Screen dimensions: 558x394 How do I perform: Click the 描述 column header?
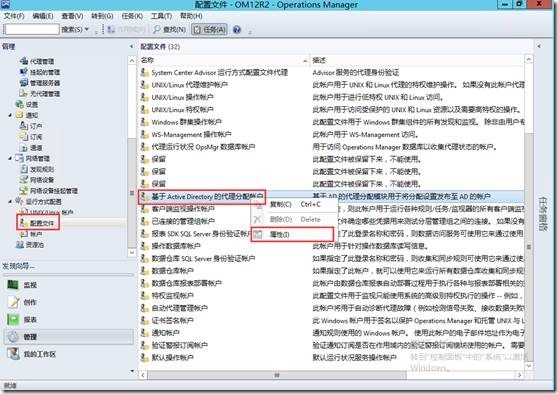pos(417,60)
